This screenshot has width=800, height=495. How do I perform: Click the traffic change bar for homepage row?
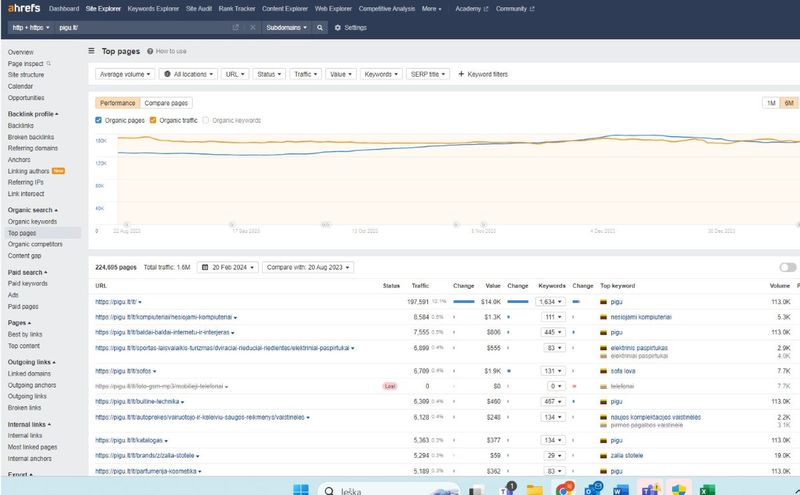pos(464,302)
